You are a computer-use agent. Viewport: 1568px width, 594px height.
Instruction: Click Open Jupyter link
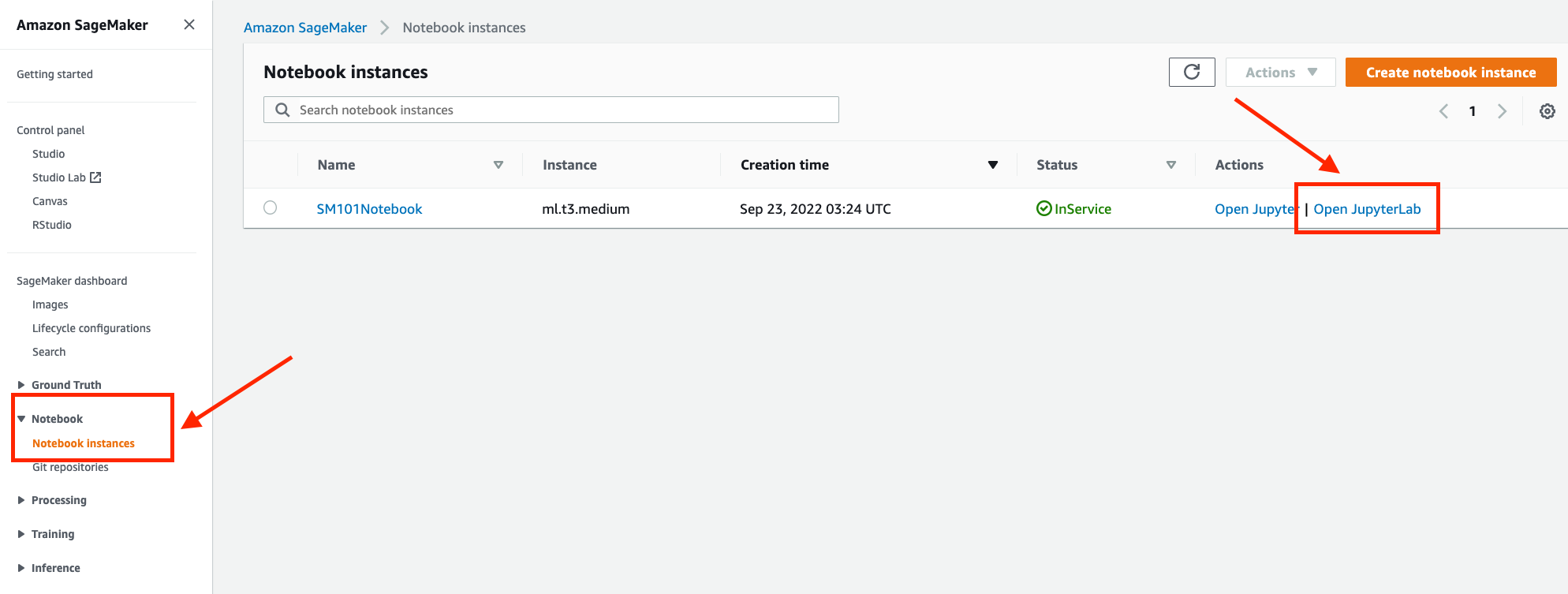click(x=1256, y=209)
